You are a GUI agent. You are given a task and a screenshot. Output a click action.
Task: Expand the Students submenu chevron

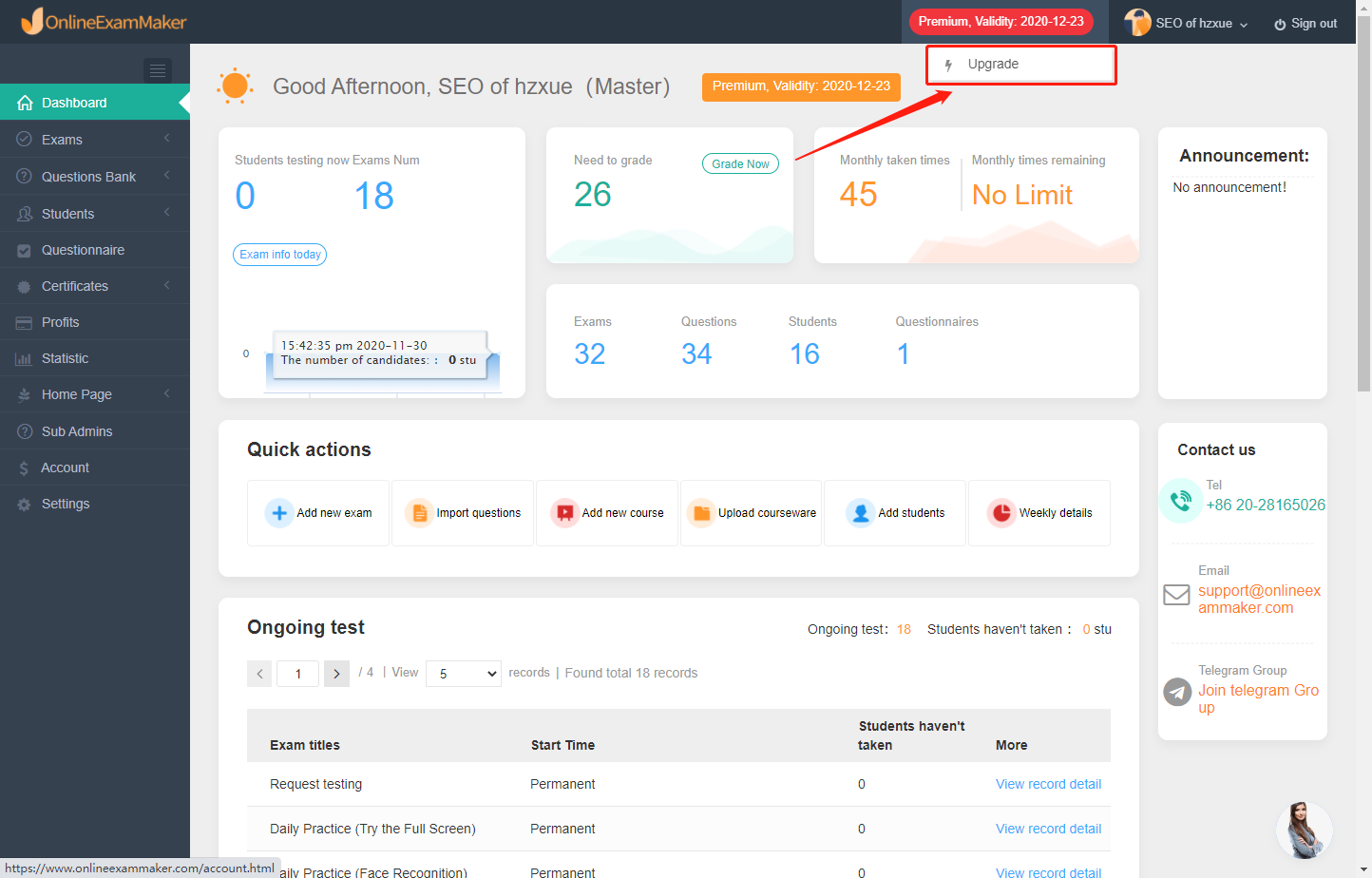(166, 213)
